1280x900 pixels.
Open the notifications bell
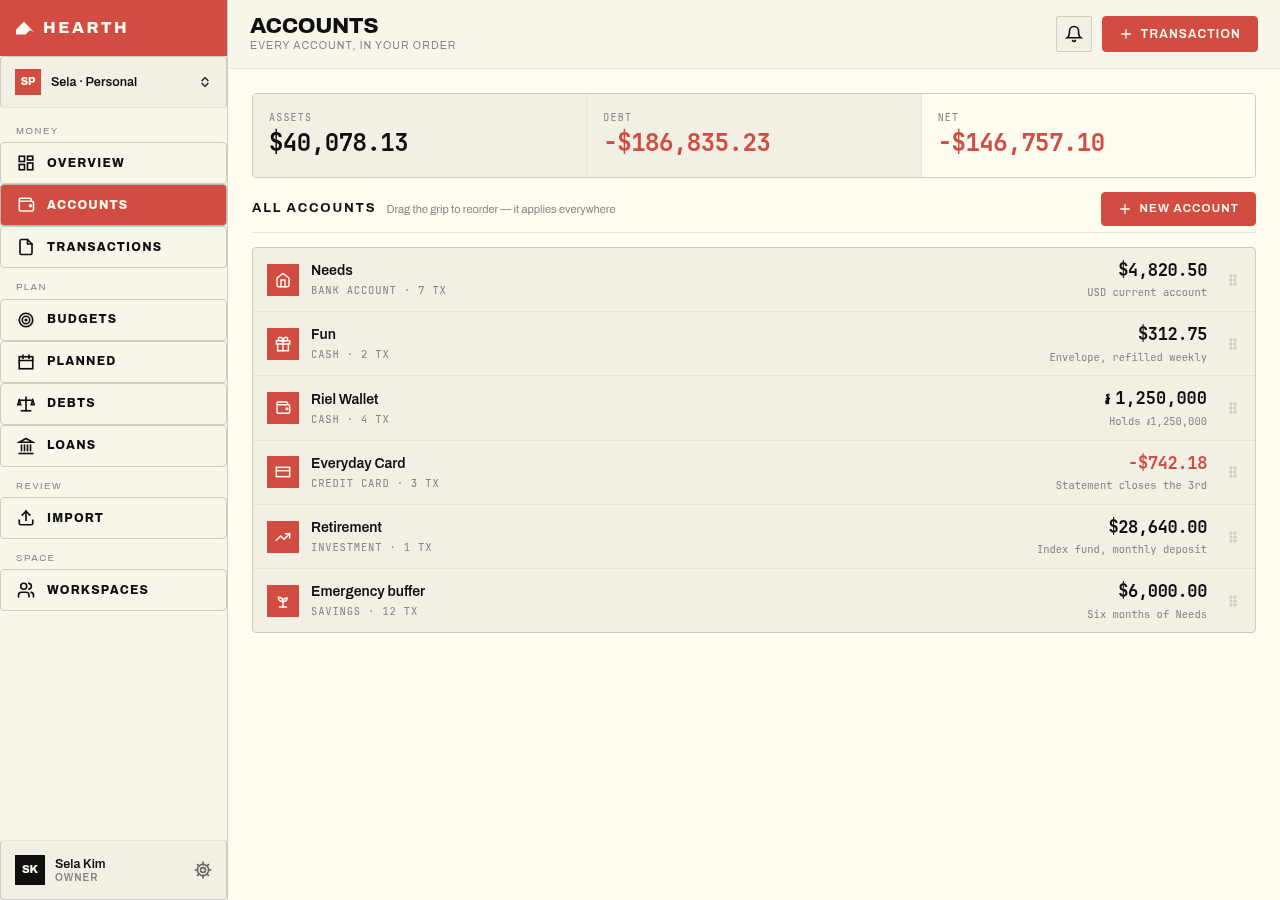1074,34
